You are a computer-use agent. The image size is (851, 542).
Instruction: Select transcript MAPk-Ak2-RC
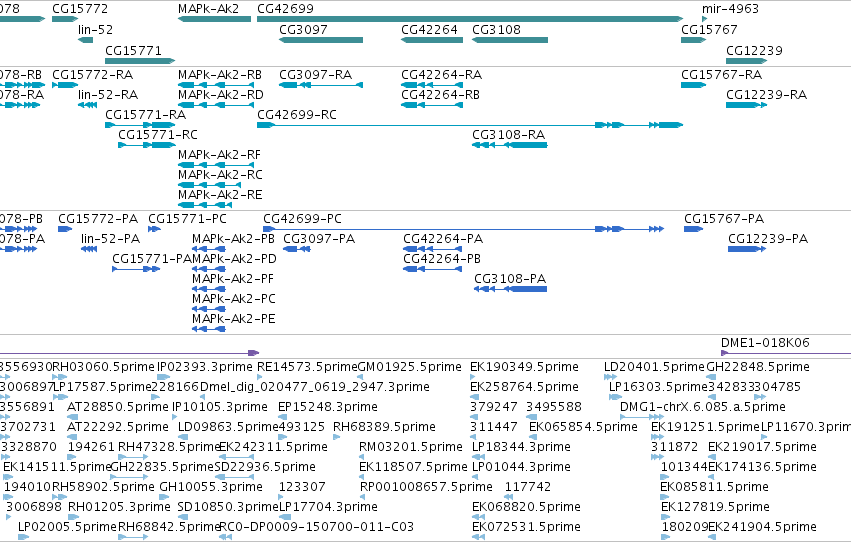pyautogui.click(x=209, y=185)
